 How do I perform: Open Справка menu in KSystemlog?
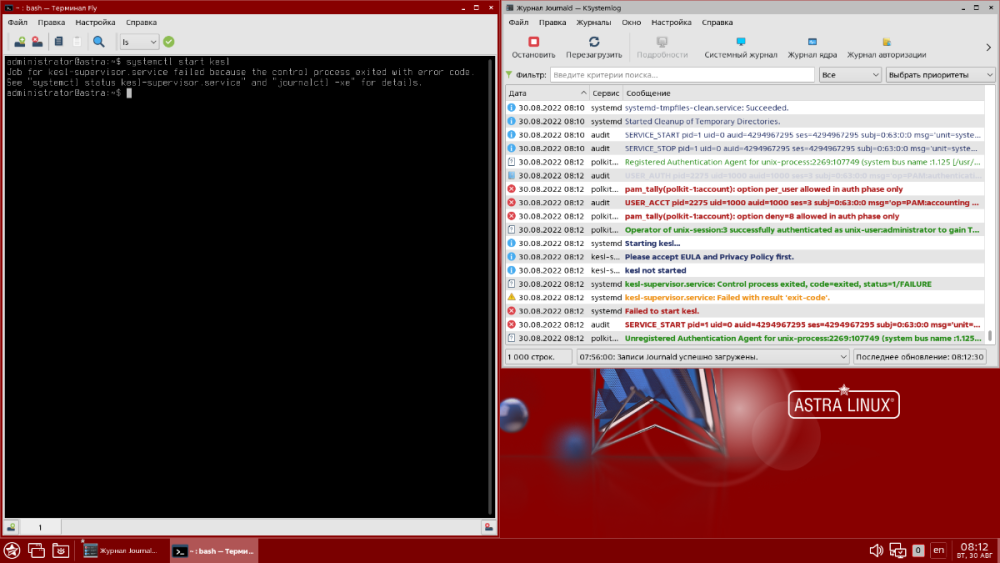717,22
